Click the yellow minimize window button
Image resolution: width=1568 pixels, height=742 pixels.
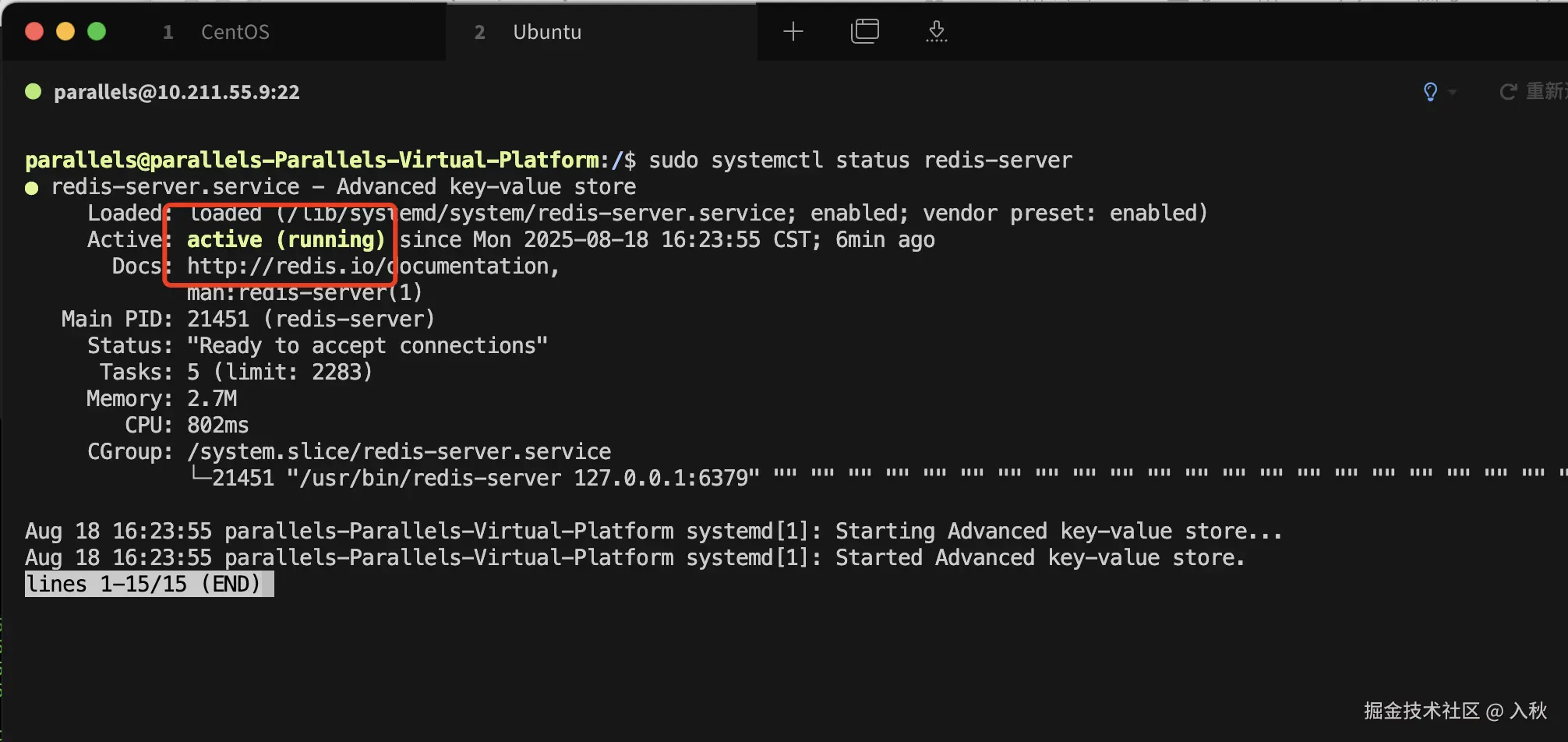tap(65, 31)
